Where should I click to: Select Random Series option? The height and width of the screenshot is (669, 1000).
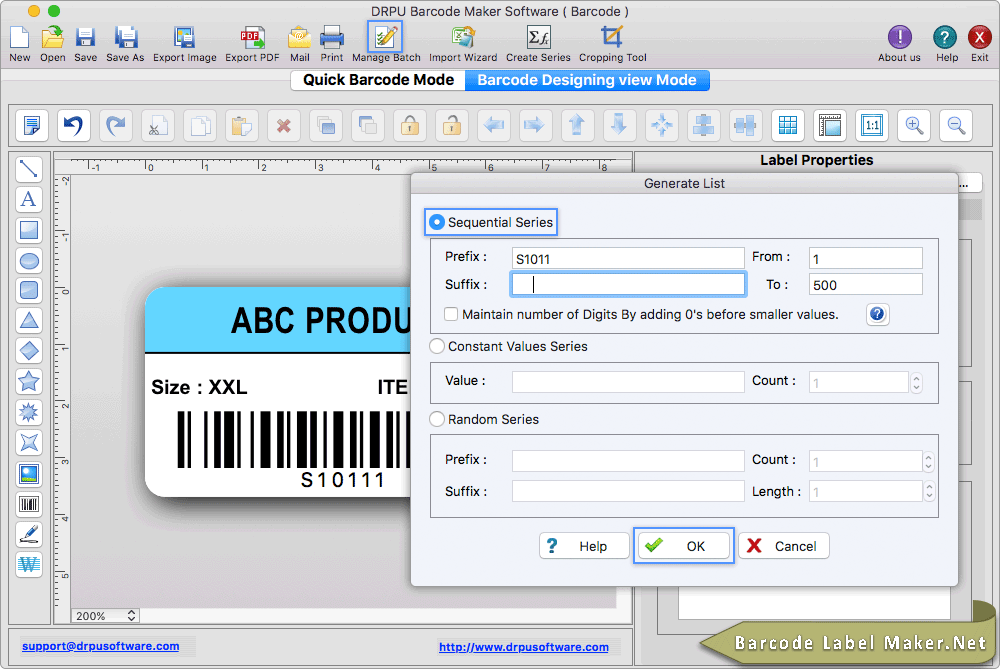click(437, 419)
